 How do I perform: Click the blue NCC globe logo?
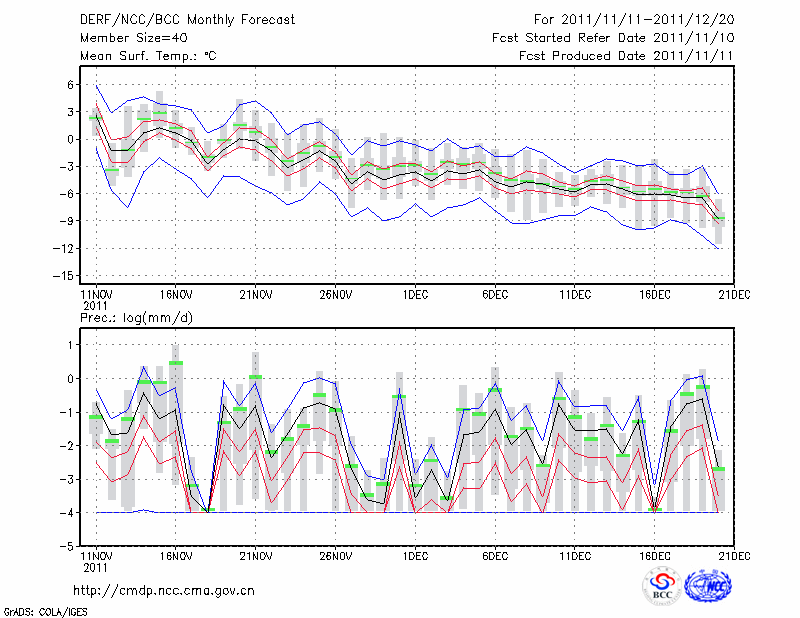(x=706, y=586)
